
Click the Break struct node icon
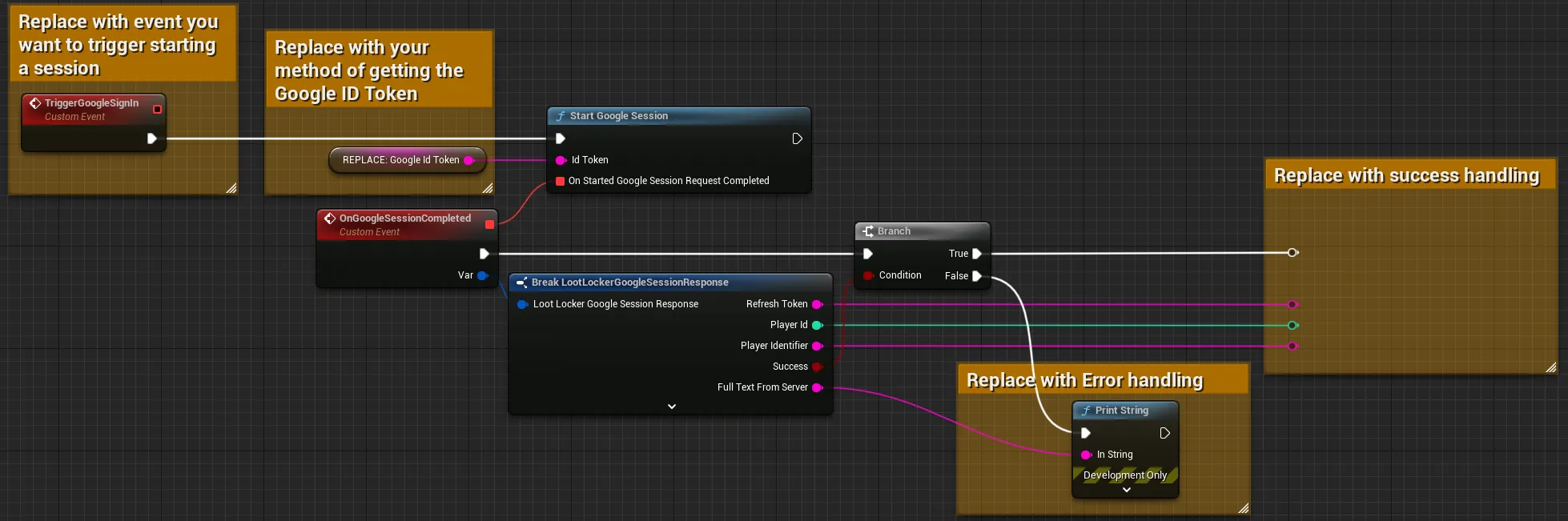pyautogui.click(x=522, y=283)
